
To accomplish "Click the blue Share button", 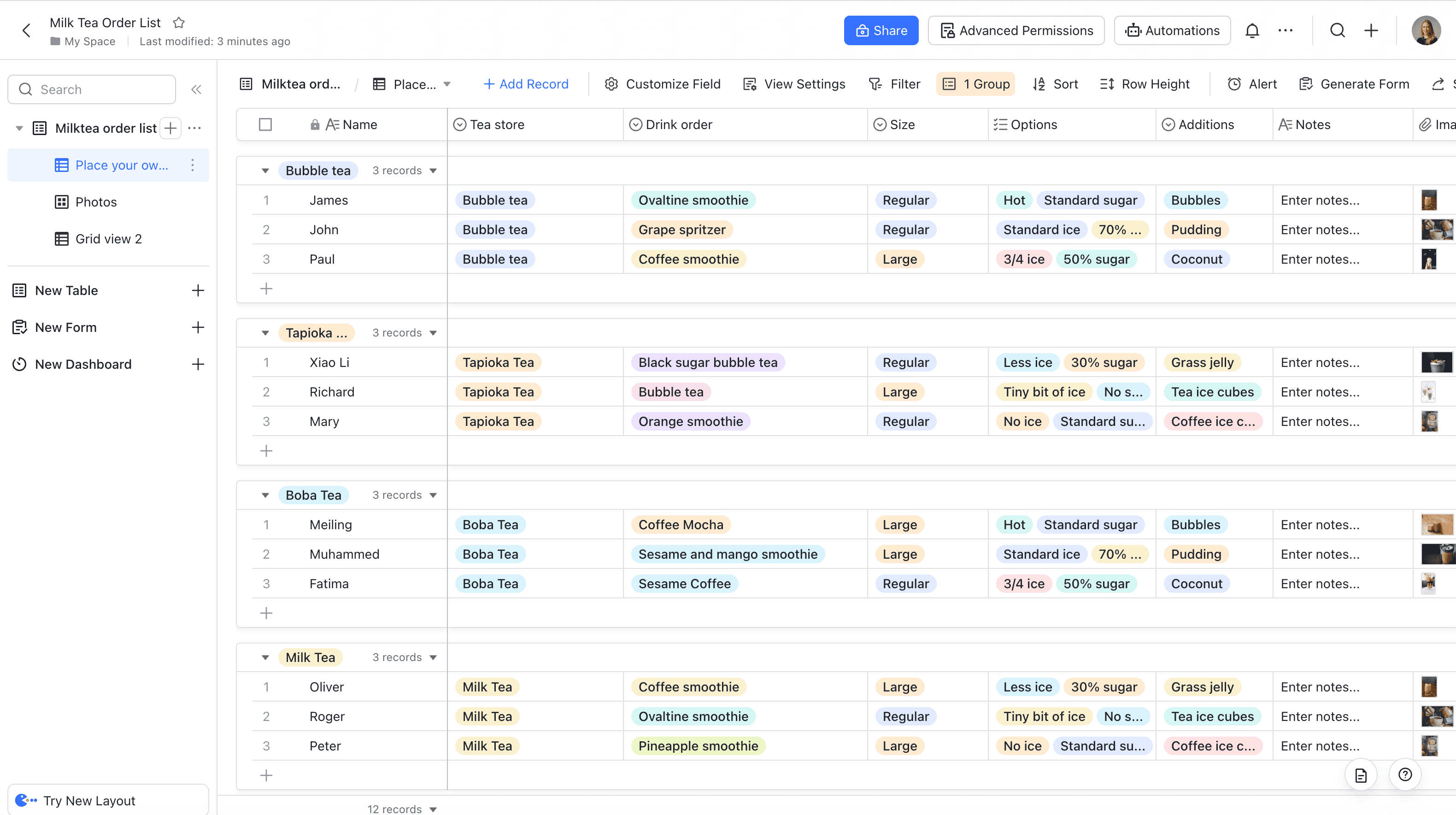I will [881, 30].
